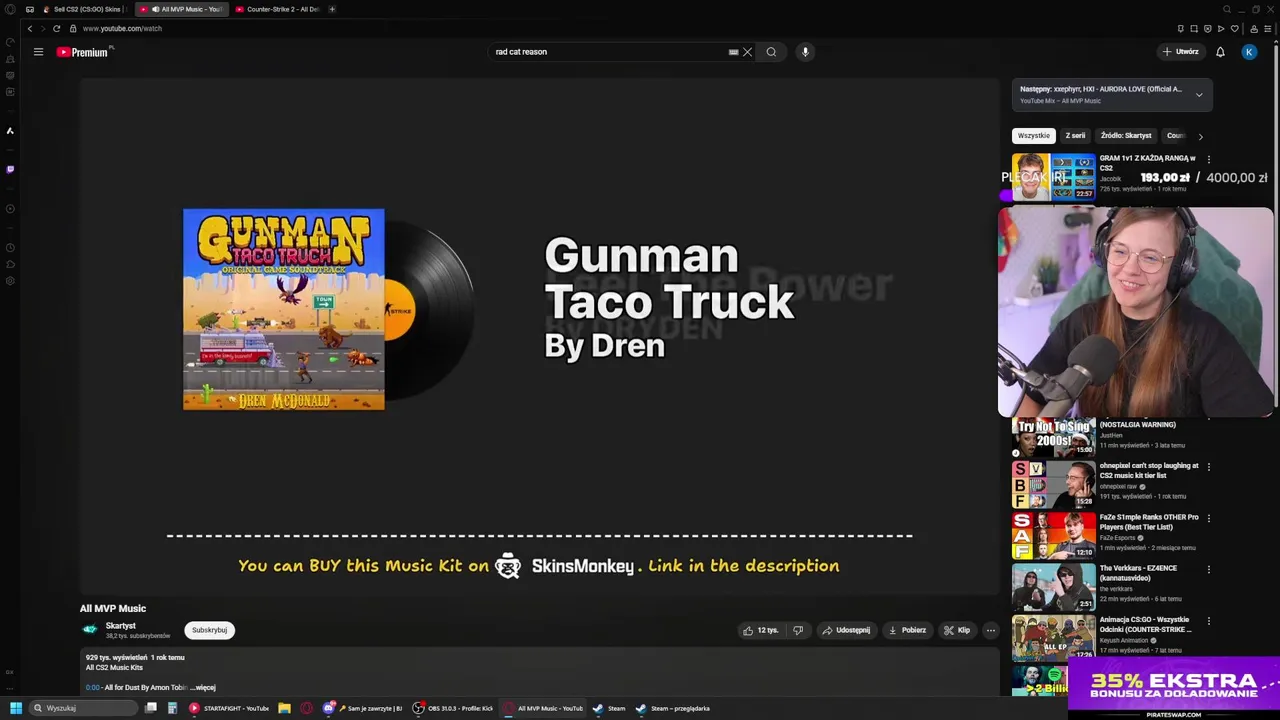Share video via Udostępnij

click(846, 630)
